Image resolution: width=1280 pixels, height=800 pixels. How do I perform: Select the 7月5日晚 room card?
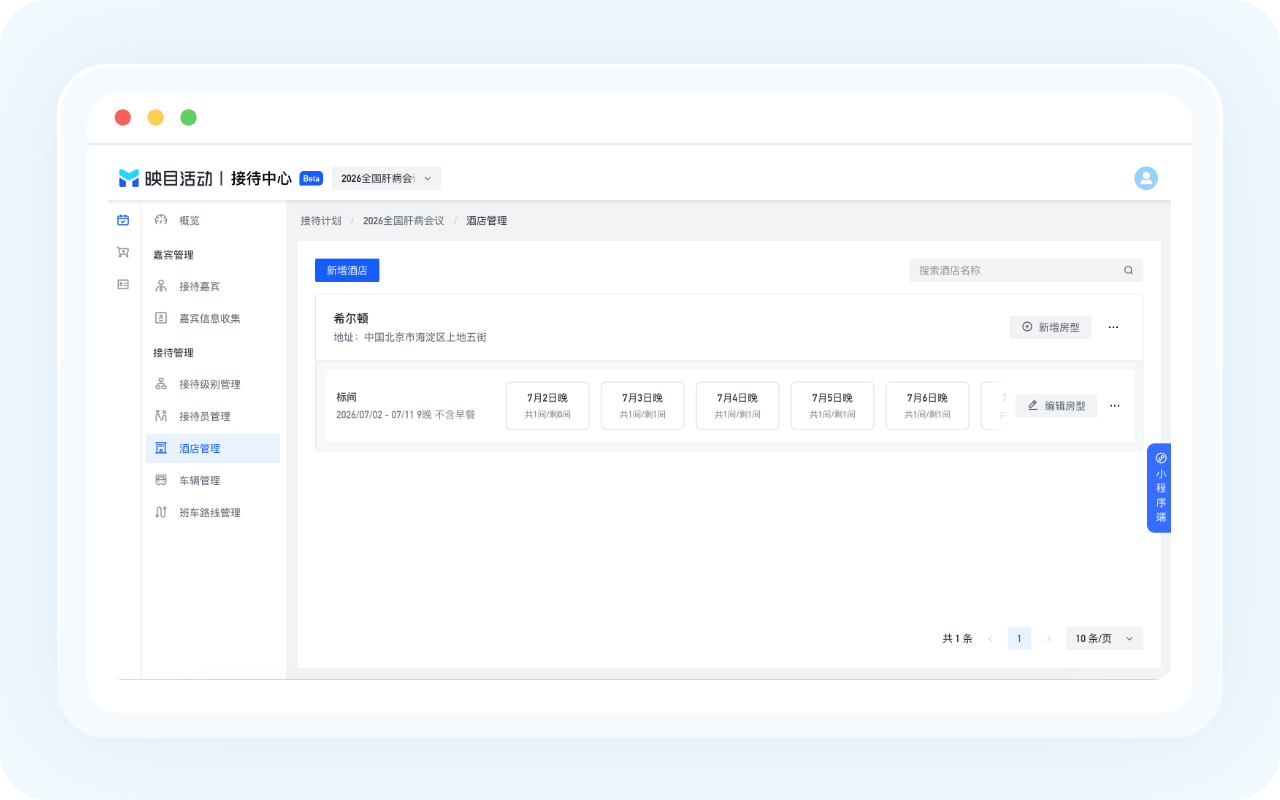coord(832,406)
